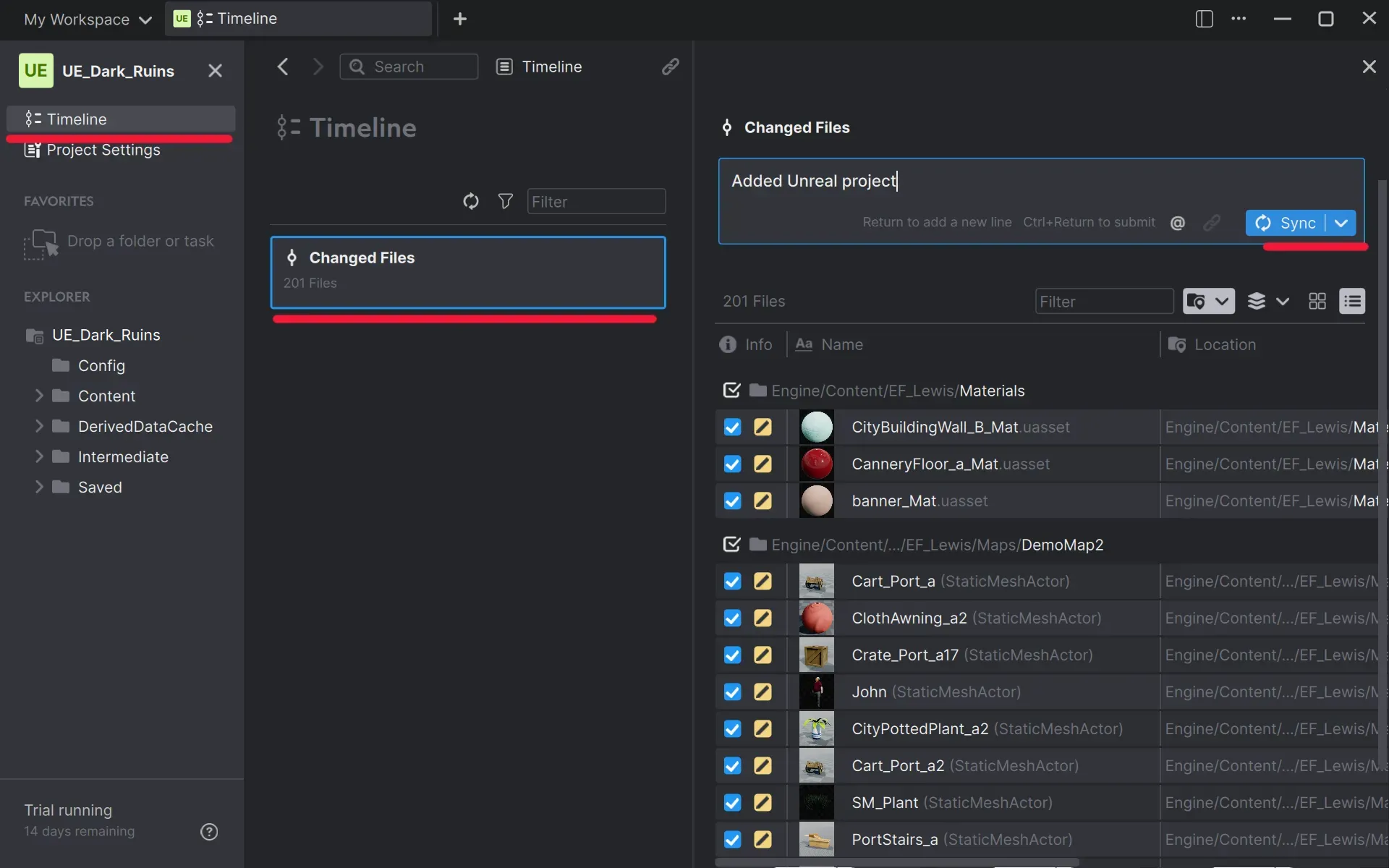Click the refresh icon beside the timeline filter
The height and width of the screenshot is (868, 1389).
[x=471, y=201]
